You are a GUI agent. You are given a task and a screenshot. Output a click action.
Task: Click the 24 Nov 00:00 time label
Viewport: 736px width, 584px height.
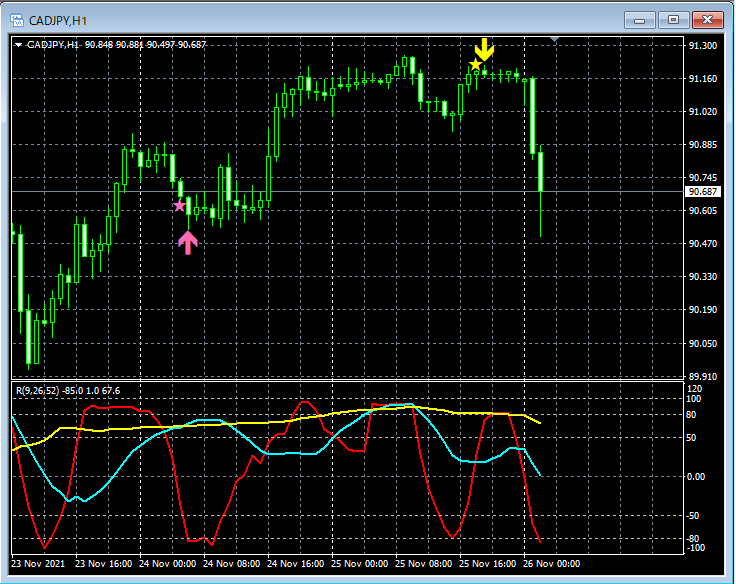[x=168, y=563]
